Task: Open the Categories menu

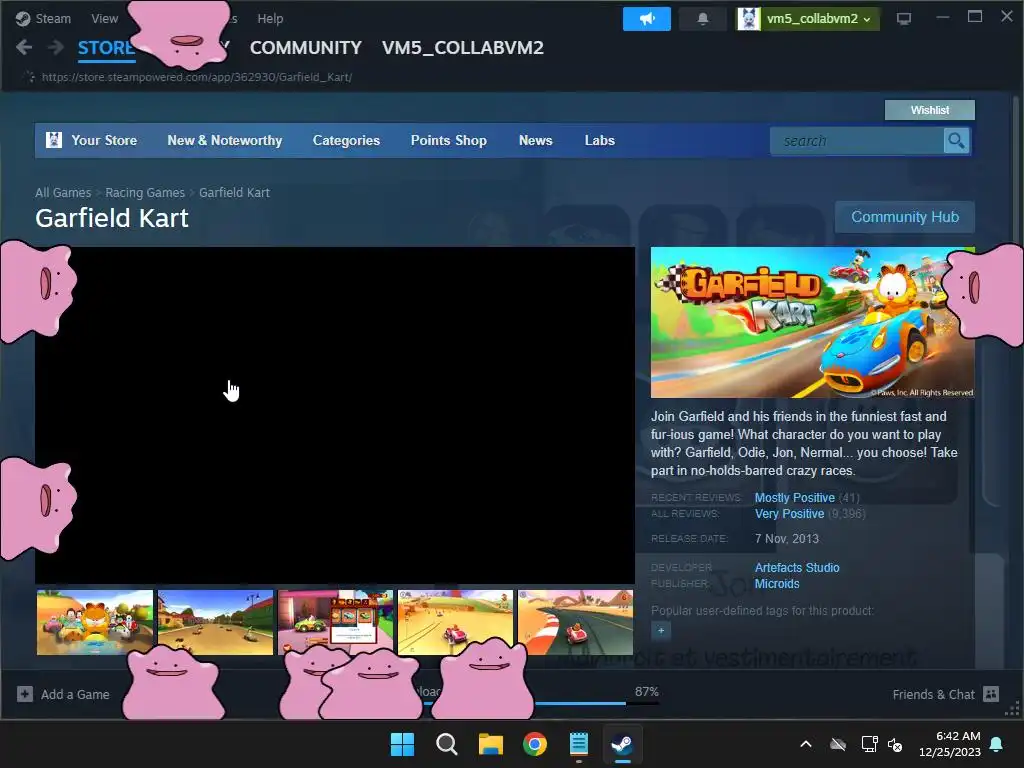Action: pos(346,140)
